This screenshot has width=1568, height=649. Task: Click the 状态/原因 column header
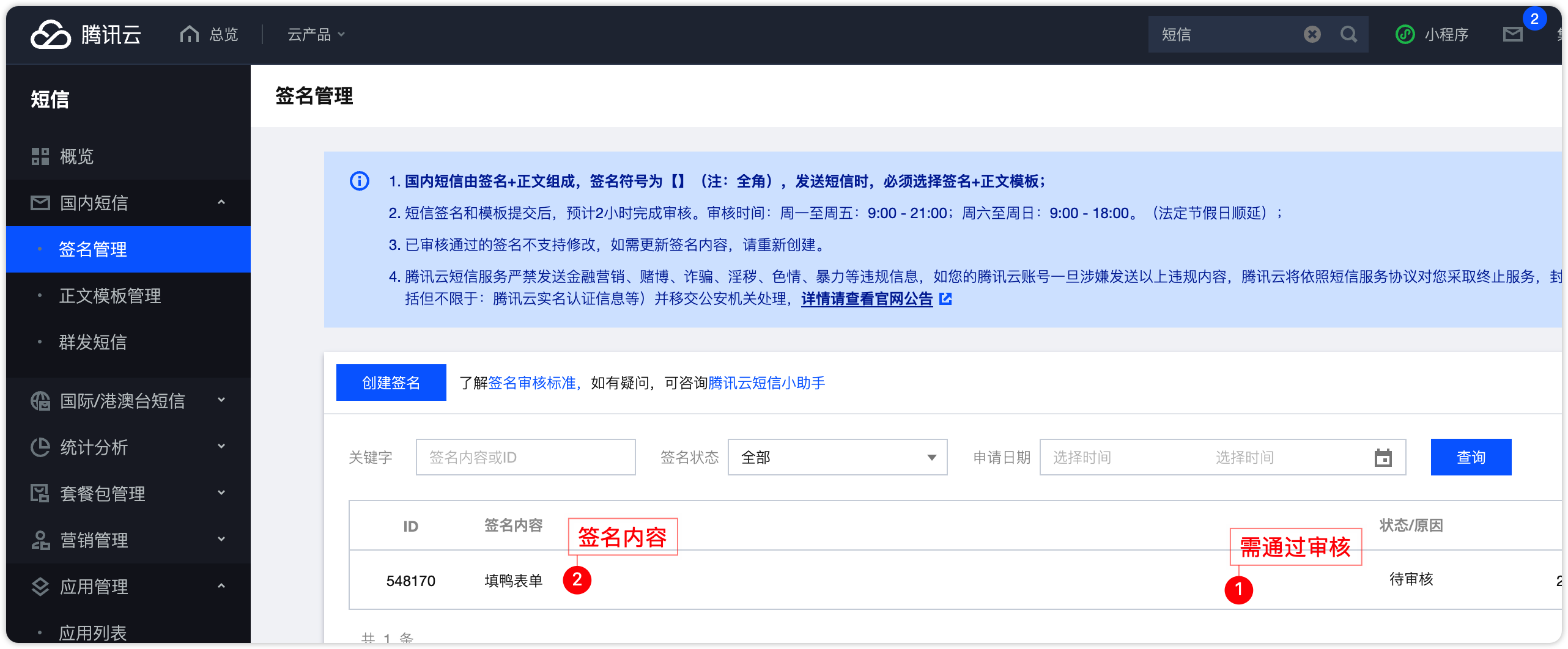(1411, 526)
